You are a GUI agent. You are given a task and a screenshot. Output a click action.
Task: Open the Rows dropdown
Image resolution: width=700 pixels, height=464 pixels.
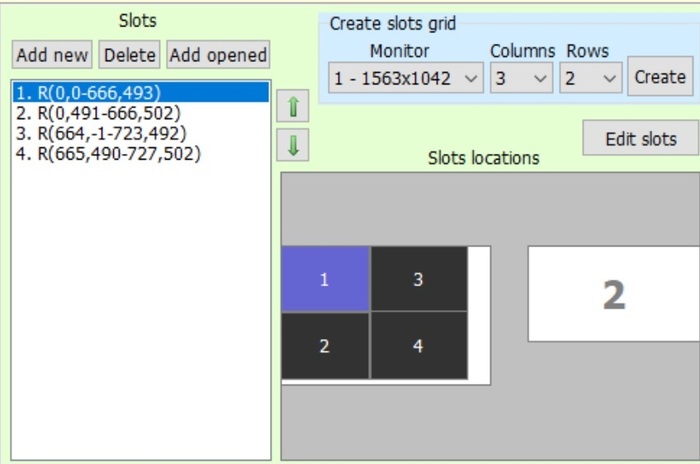(x=591, y=78)
